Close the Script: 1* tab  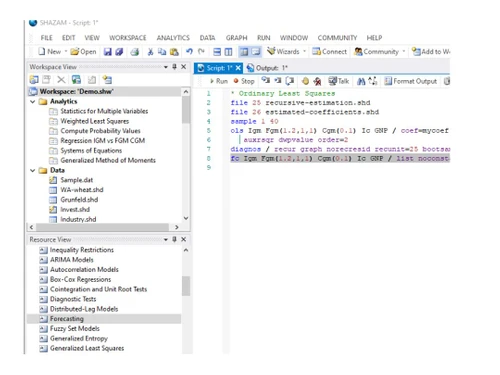[238, 68]
